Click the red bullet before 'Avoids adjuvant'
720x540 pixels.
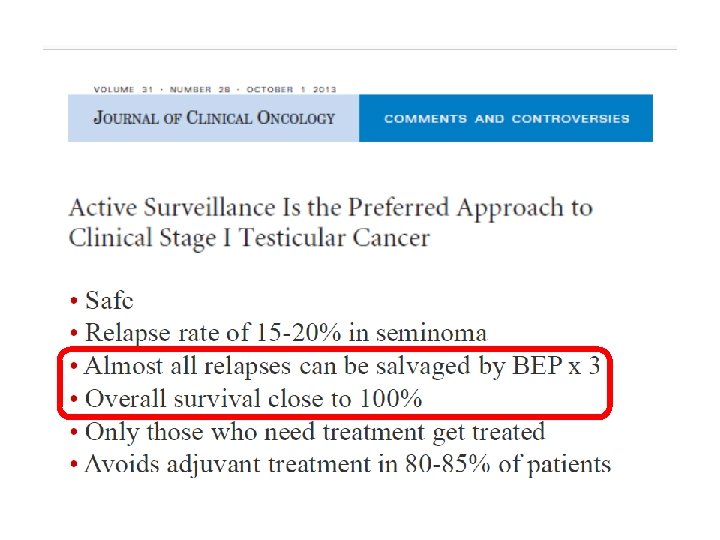pos(74,465)
